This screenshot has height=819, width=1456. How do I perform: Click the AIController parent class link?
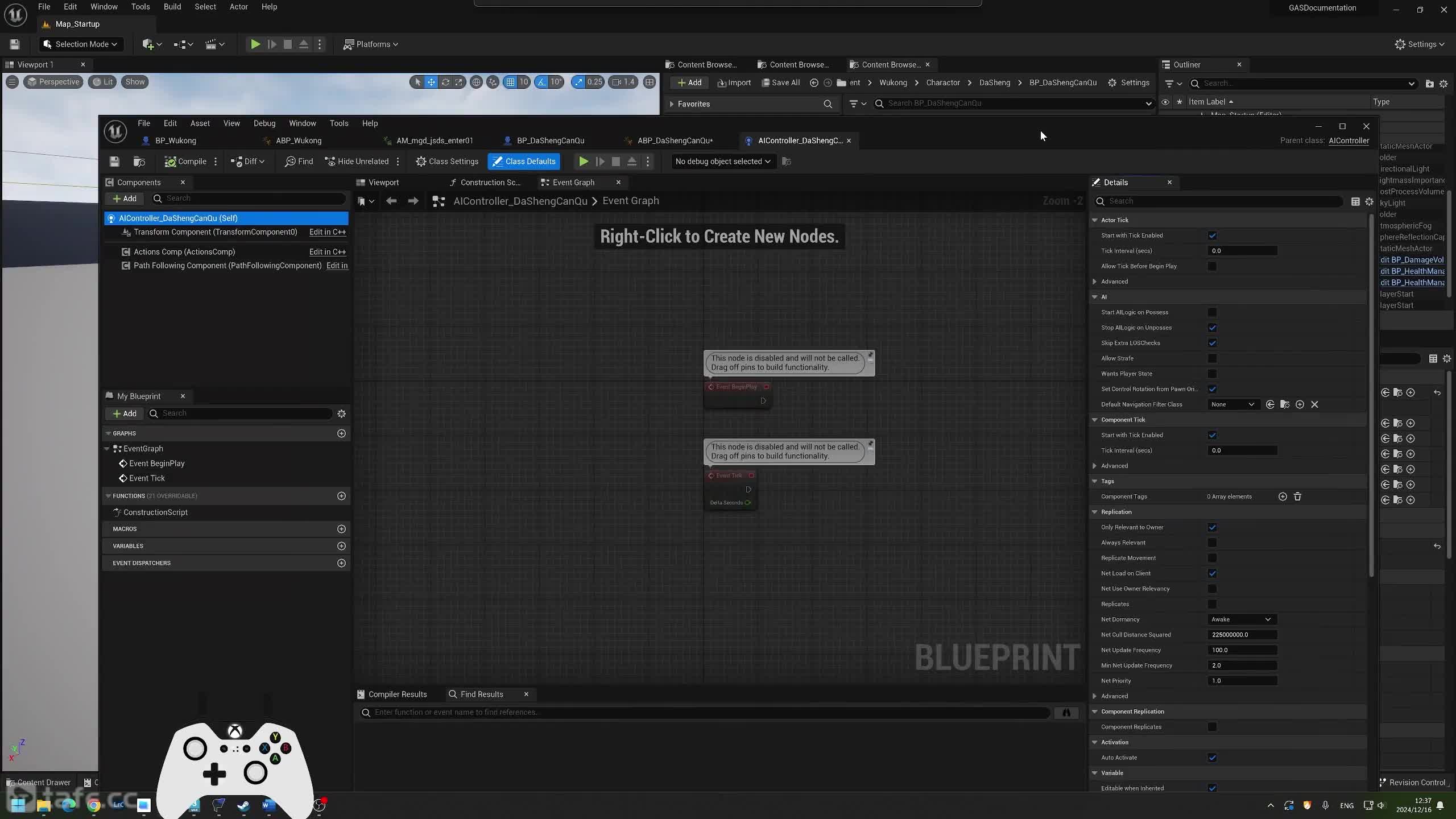coord(1349,140)
